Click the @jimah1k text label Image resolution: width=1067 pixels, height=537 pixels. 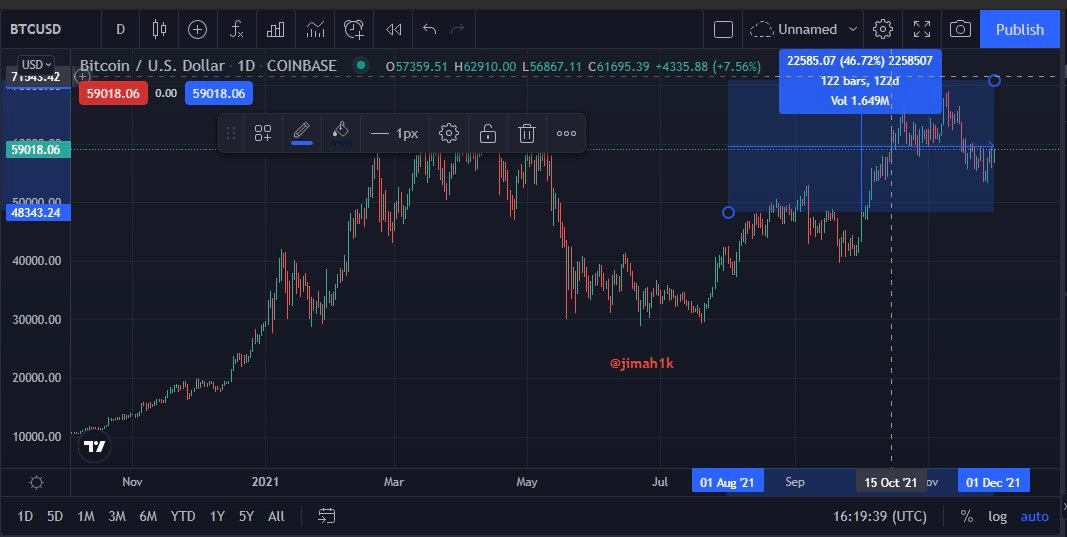tap(642, 363)
